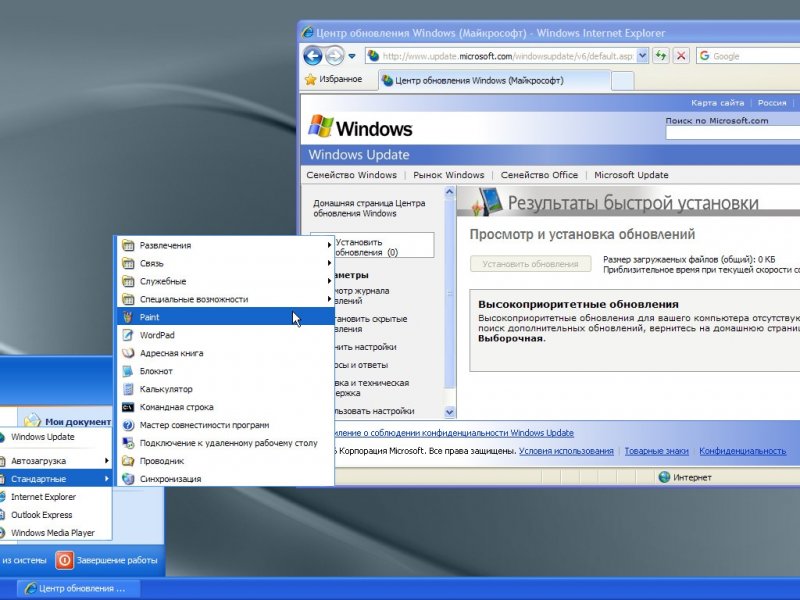
Task: Click the remote desktop connection icon
Action: [128, 443]
